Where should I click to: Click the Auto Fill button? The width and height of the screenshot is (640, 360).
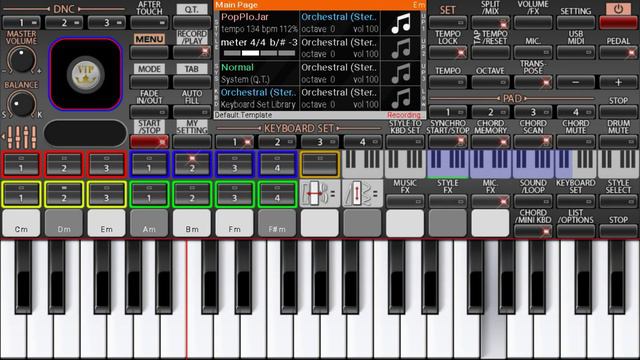click(191, 111)
